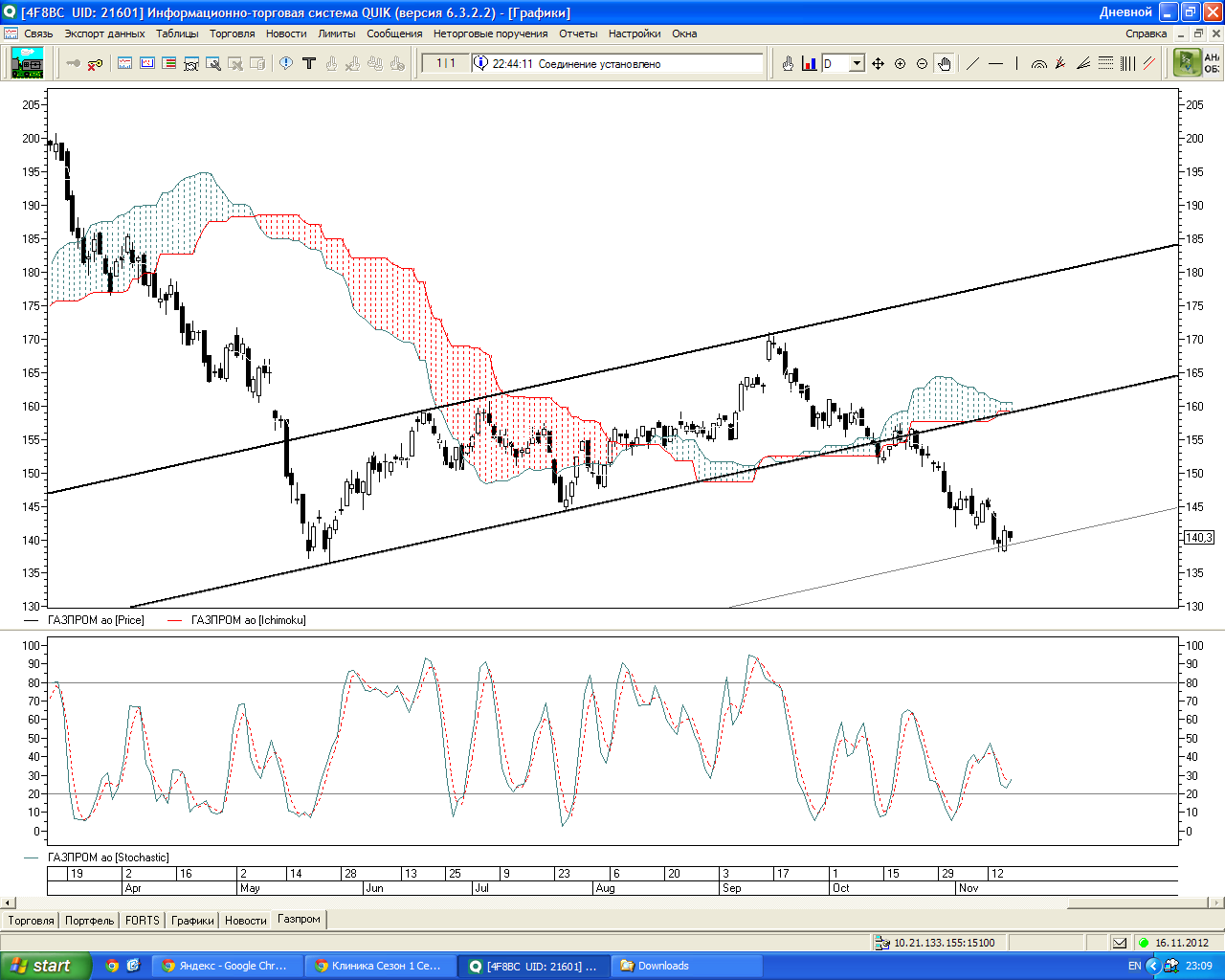Viewport: 1225px width, 980px height.
Task: Open Клиника Сезон 1 taskbar button
Action: click(380, 966)
